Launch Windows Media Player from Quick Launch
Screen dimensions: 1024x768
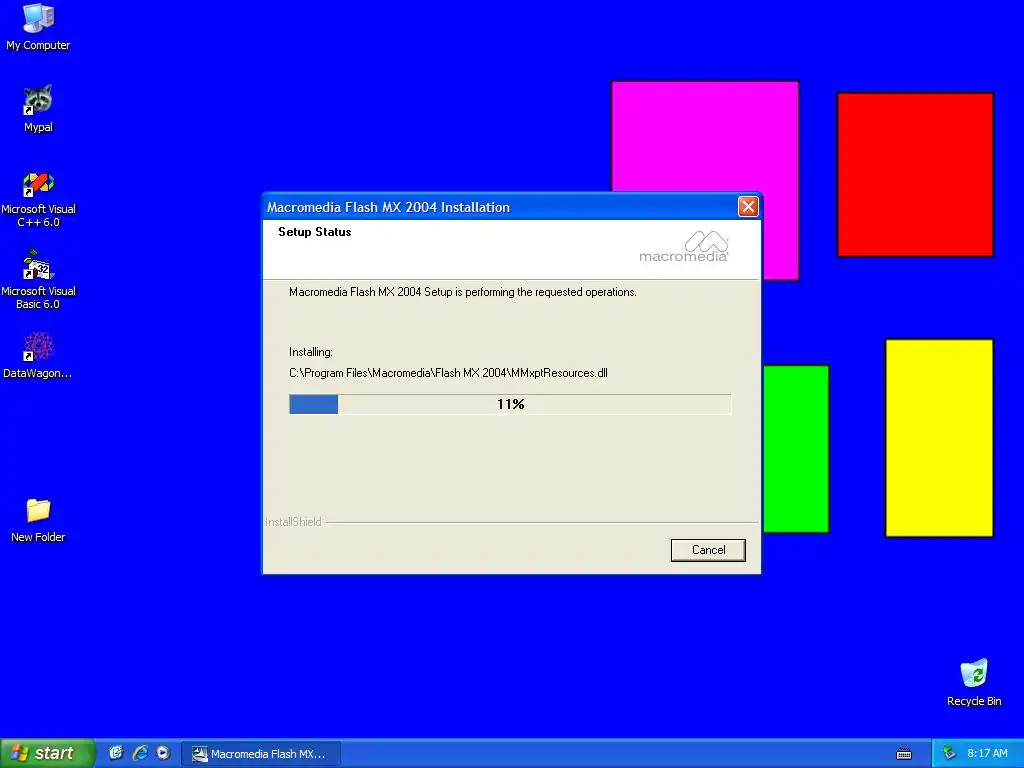tap(163, 753)
